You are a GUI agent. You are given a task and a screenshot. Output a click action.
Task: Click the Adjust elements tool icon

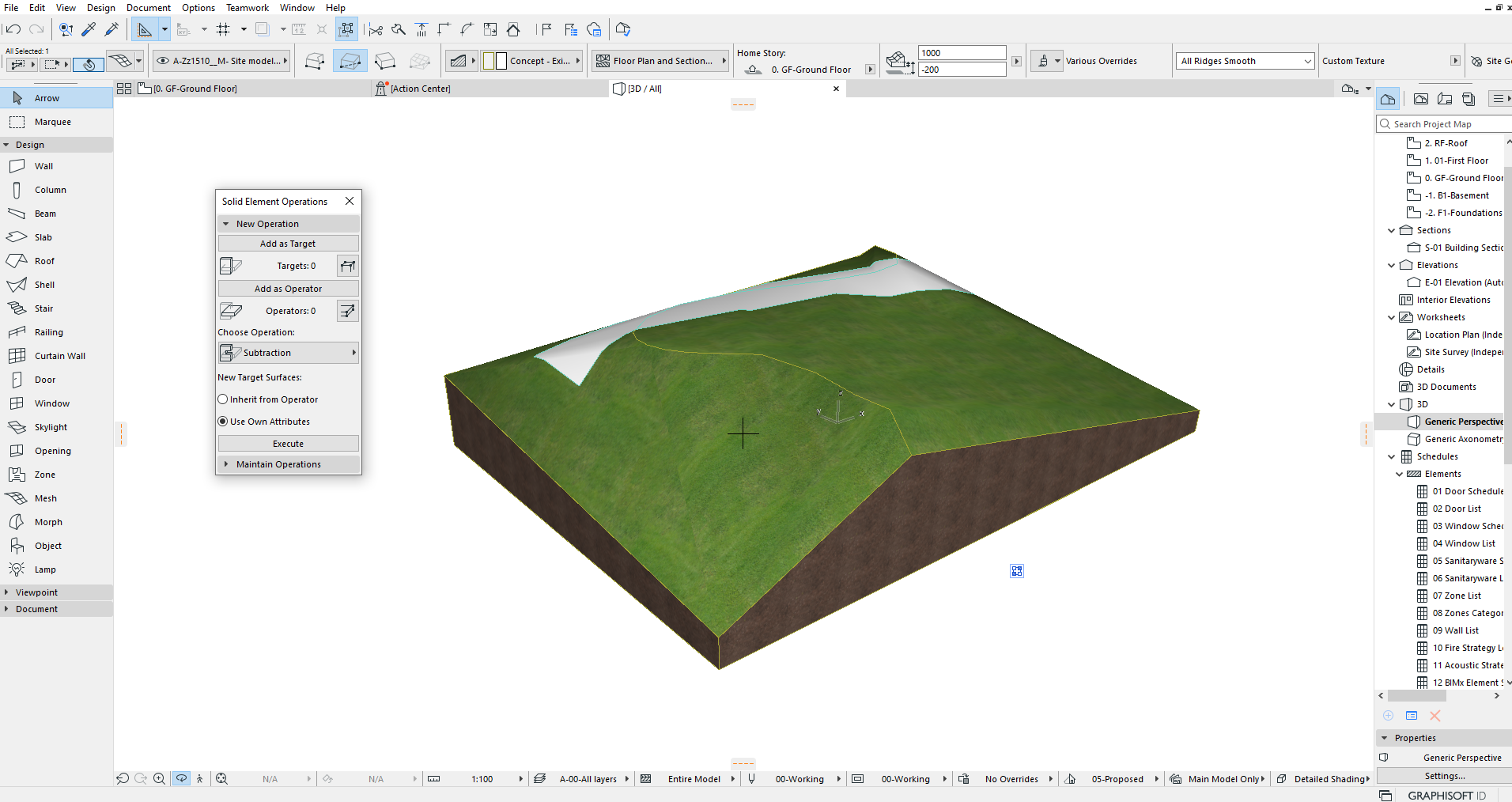pyautogui.click(x=421, y=29)
